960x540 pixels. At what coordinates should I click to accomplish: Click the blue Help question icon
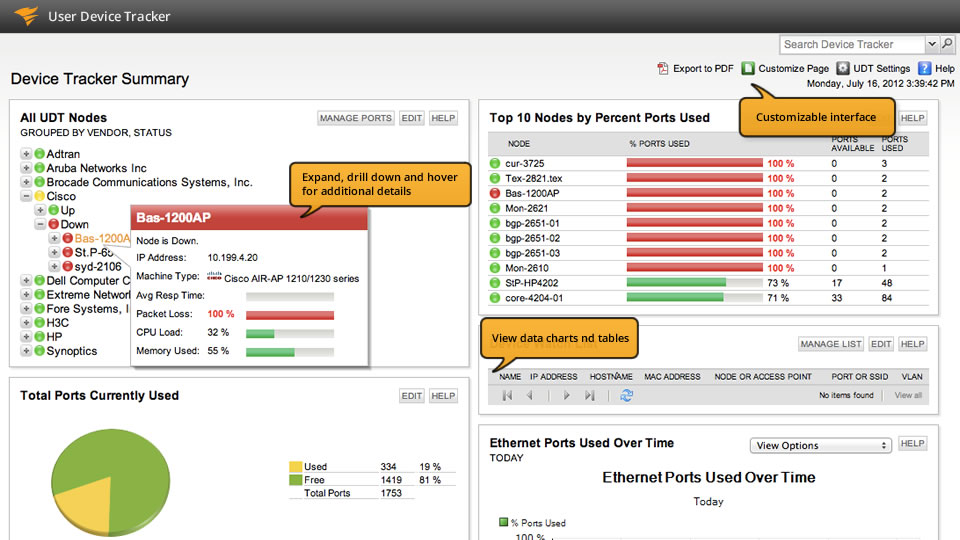tap(924, 69)
